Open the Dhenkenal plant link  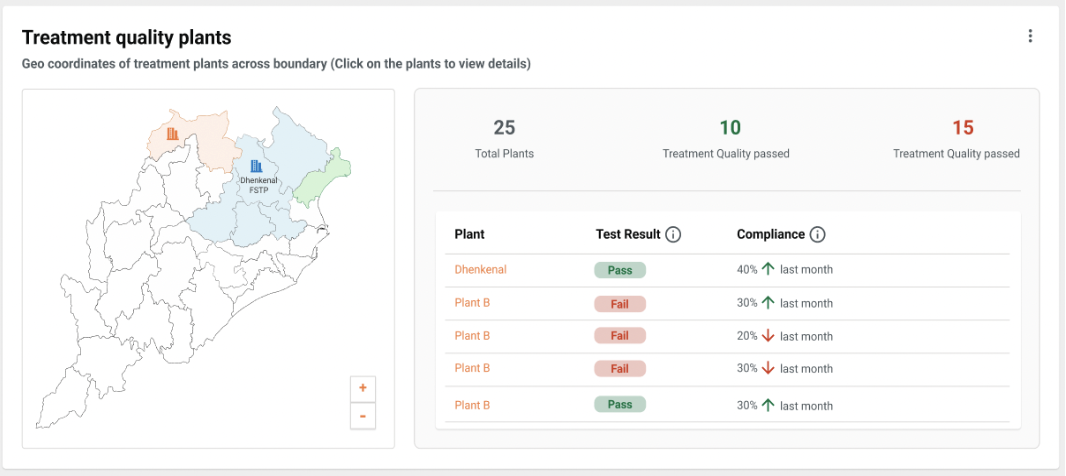480,269
